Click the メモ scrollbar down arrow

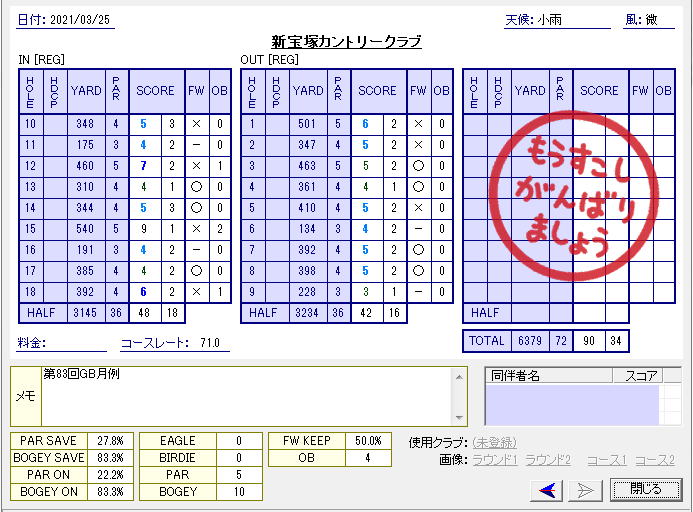459,417
